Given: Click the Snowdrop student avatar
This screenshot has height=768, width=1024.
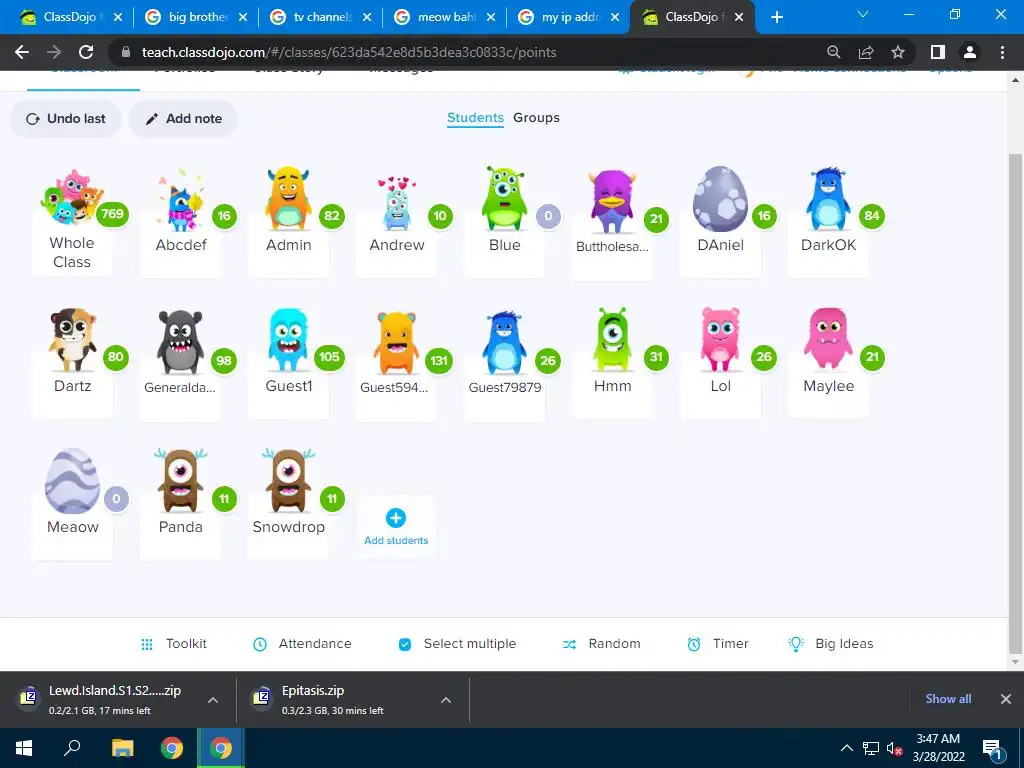Looking at the screenshot, I should (288, 481).
